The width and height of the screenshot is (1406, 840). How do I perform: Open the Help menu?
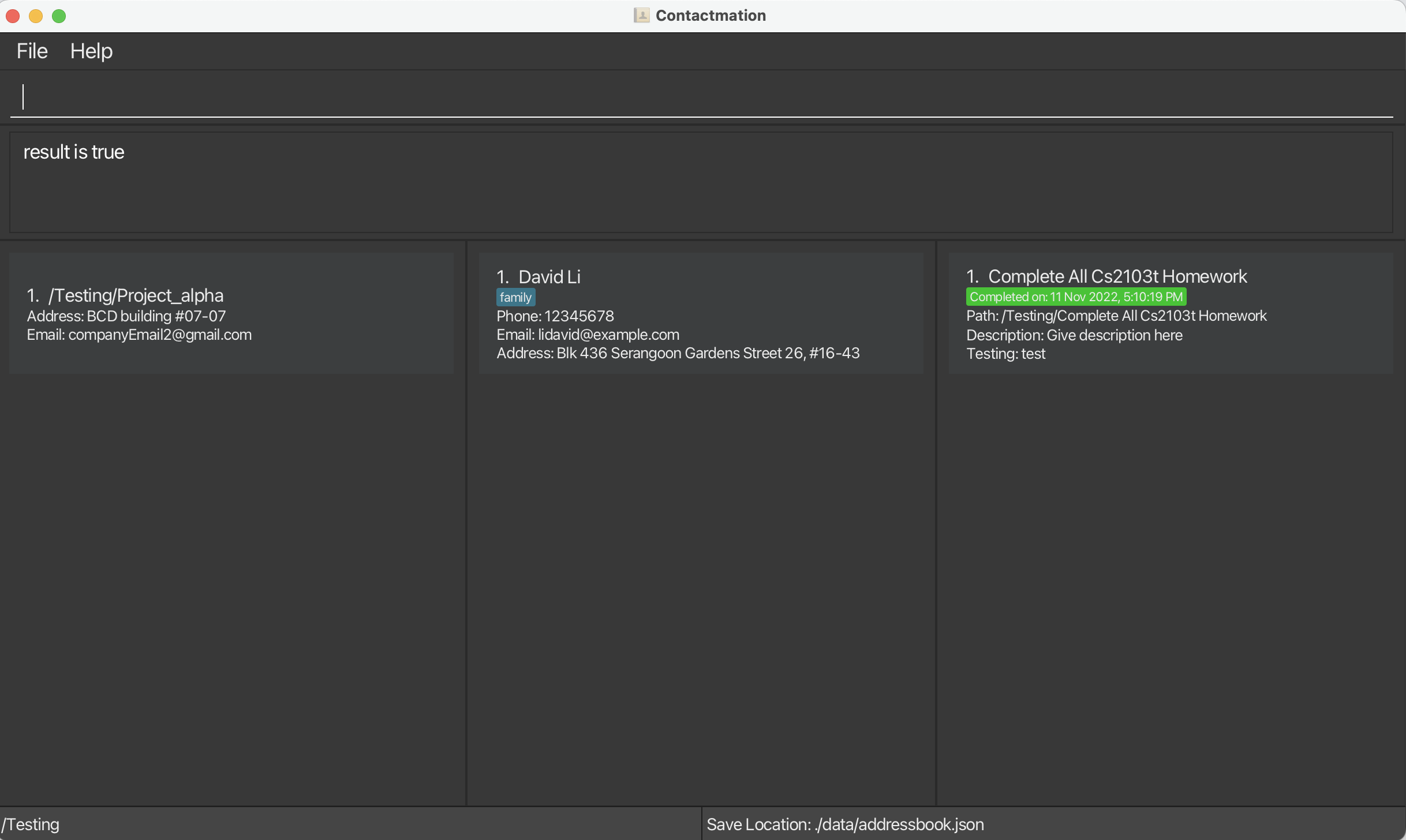[x=91, y=51]
